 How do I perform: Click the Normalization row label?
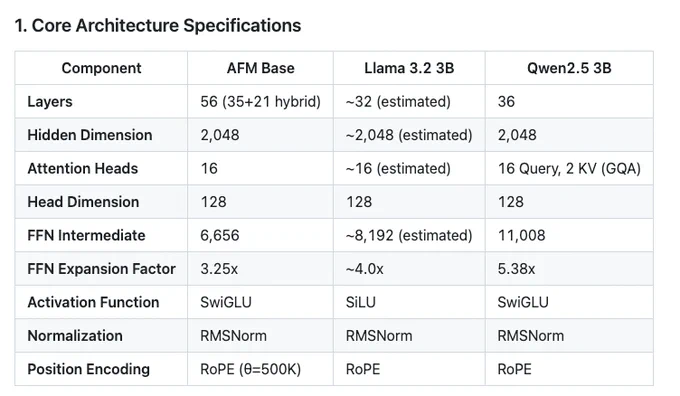75,335
